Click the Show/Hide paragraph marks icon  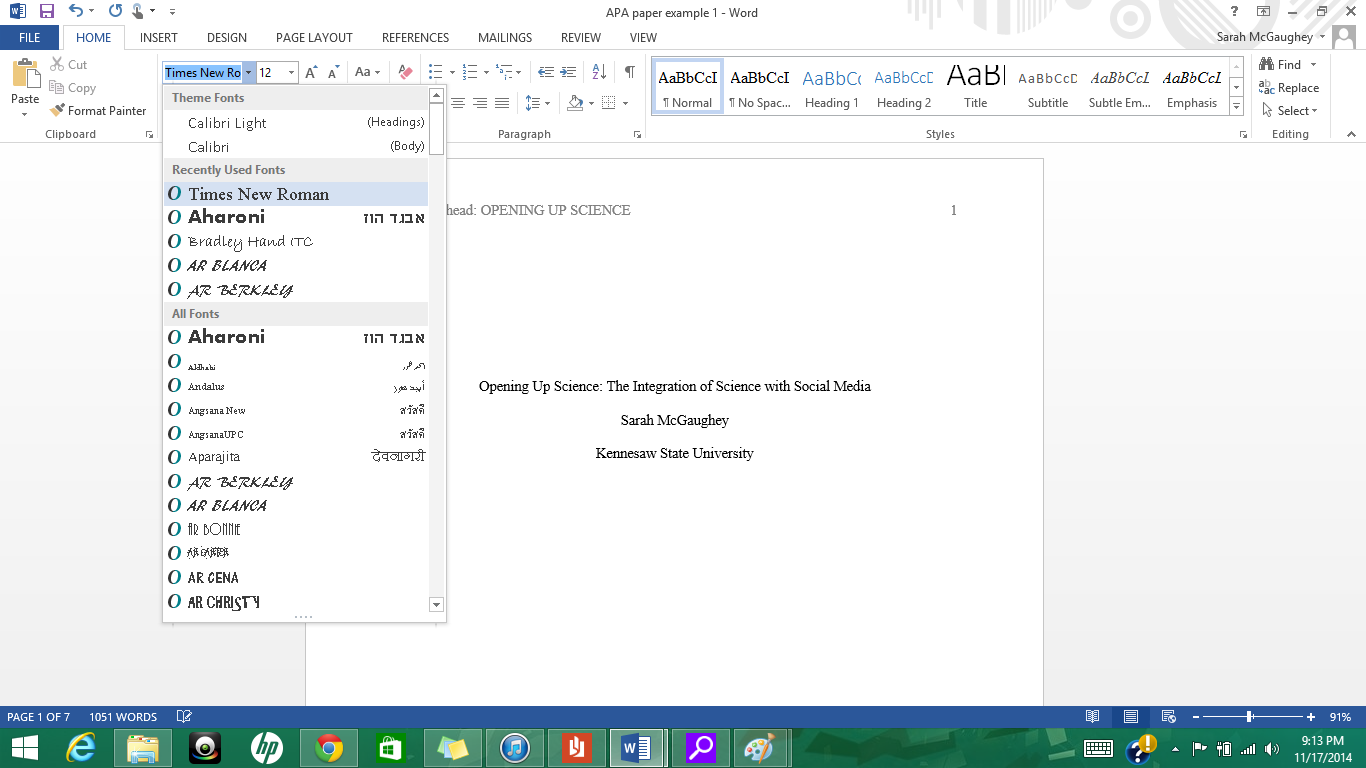[x=628, y=70]
